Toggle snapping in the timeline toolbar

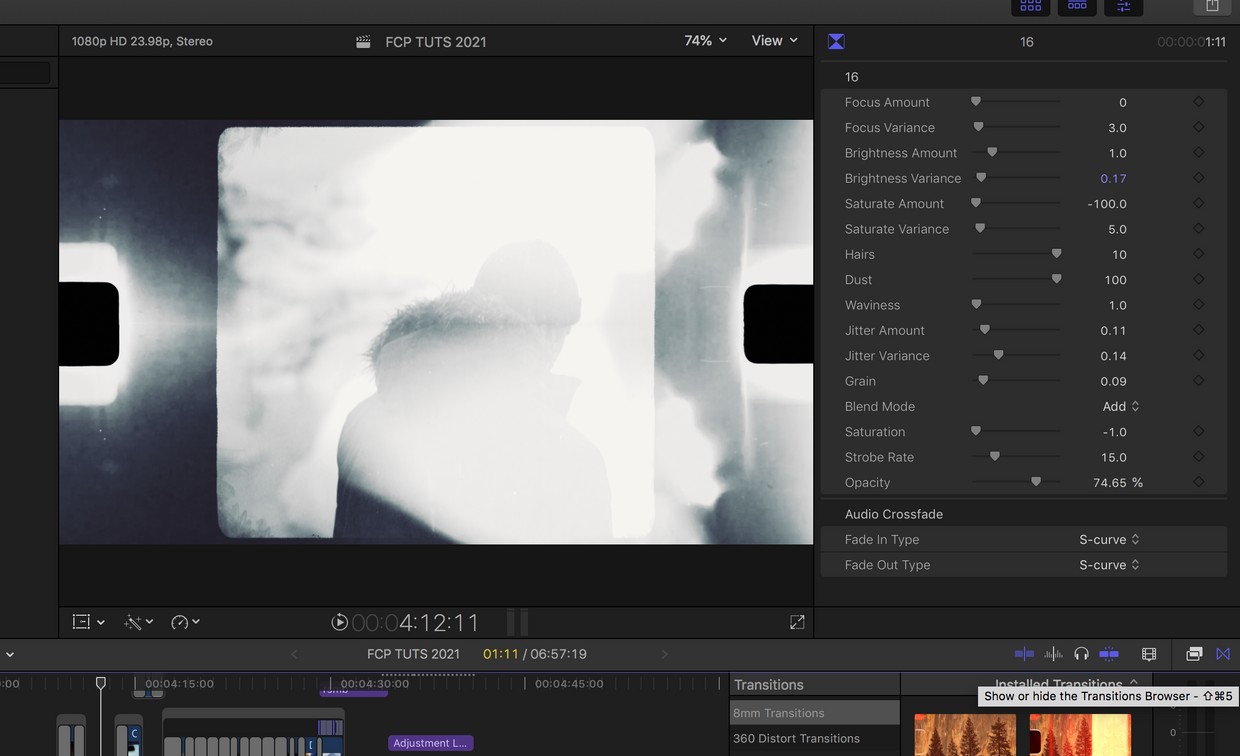click(x=1109, y=653)
